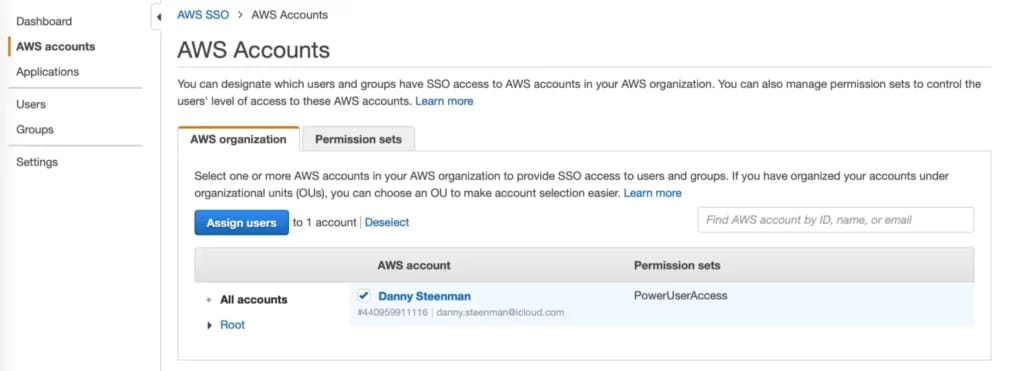
Task: Open Dashboard in the sidebar
Action: point(44,21)
